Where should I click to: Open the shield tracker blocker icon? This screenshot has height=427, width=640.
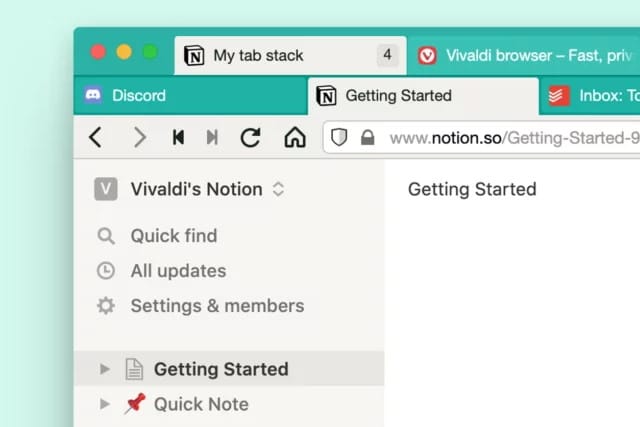340,138
